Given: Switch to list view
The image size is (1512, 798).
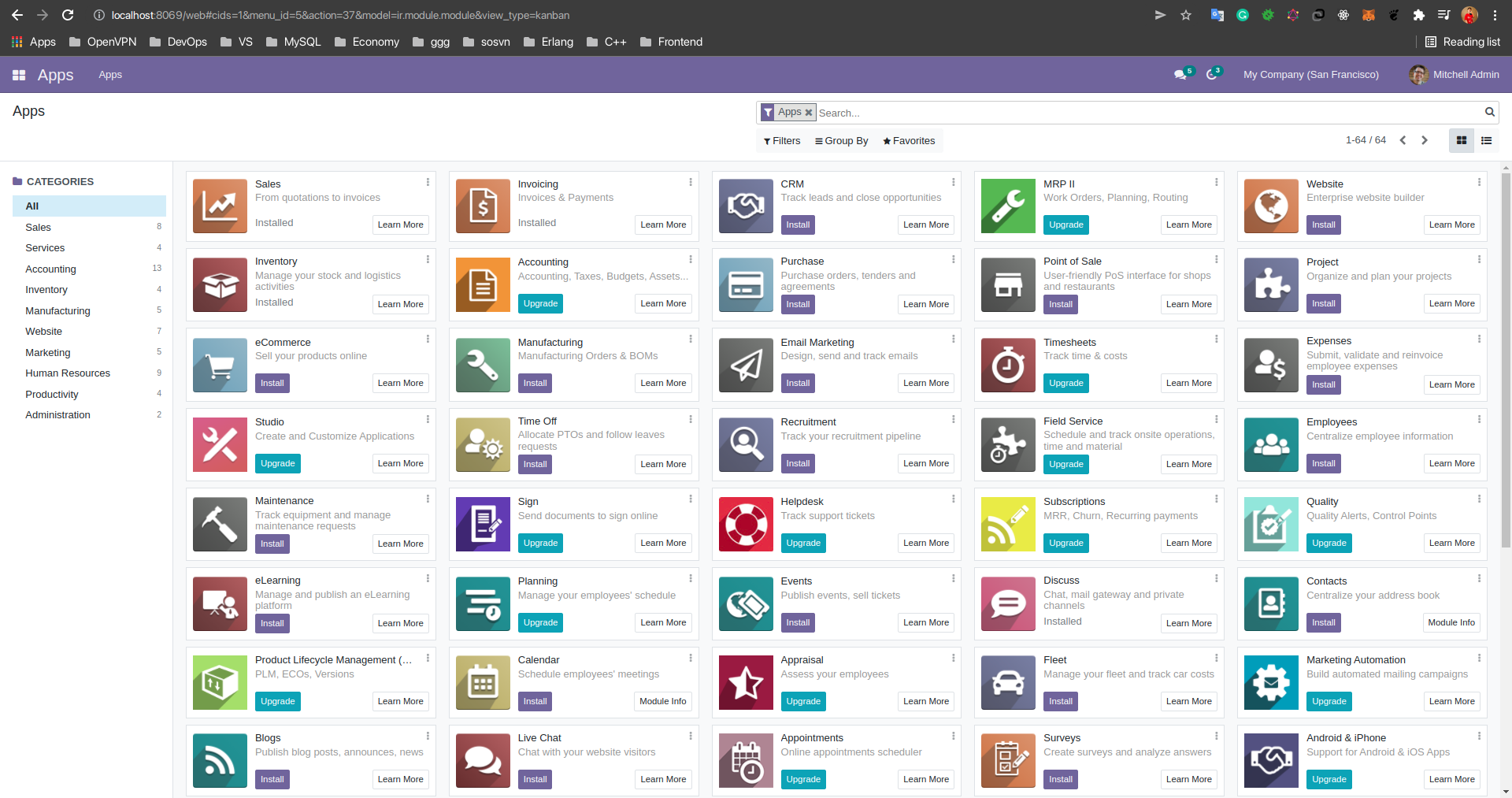Looking at the screenshot, I should point(1487,140).
